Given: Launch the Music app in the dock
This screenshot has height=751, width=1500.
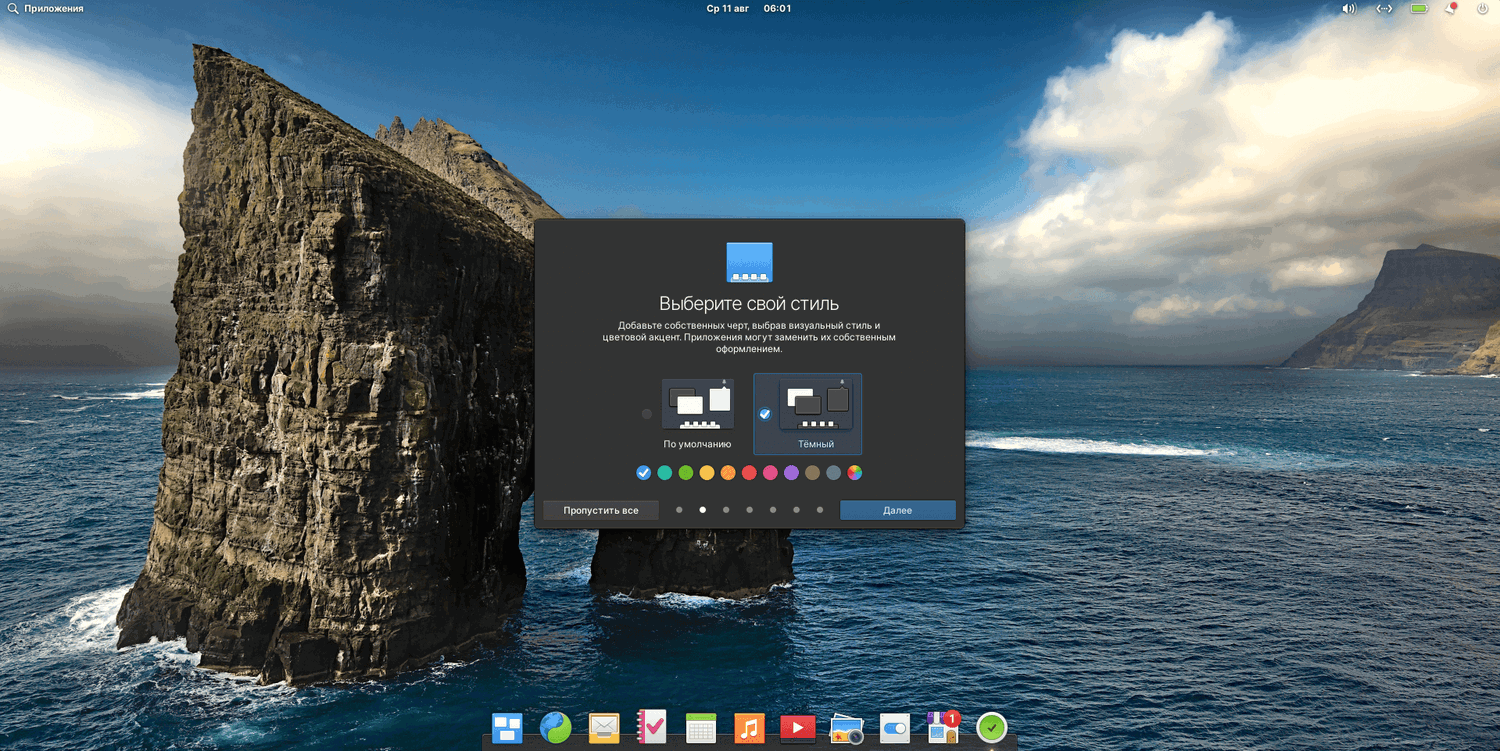Looking at the screenshot, I should click(749, 728).
